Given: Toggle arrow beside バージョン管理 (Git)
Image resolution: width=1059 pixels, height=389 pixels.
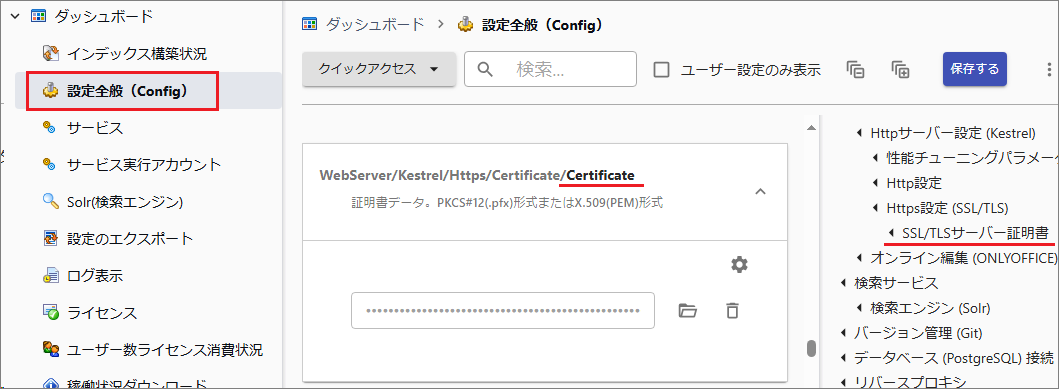Looking at the screenshot, I should tap(843, 333).
